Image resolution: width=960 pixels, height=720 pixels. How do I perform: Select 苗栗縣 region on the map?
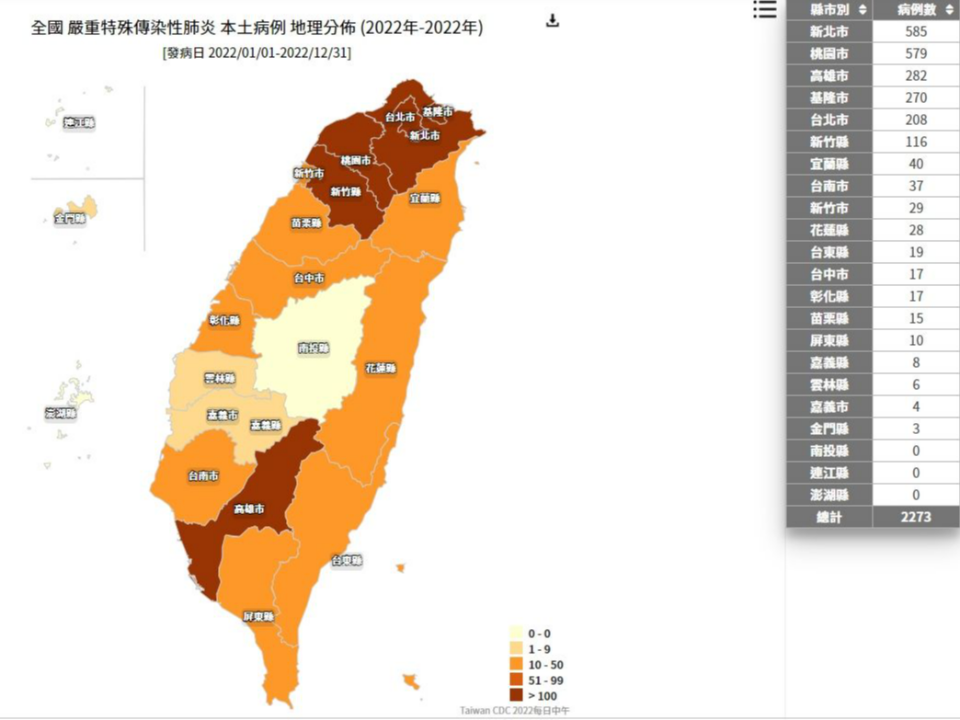point(306,223)
